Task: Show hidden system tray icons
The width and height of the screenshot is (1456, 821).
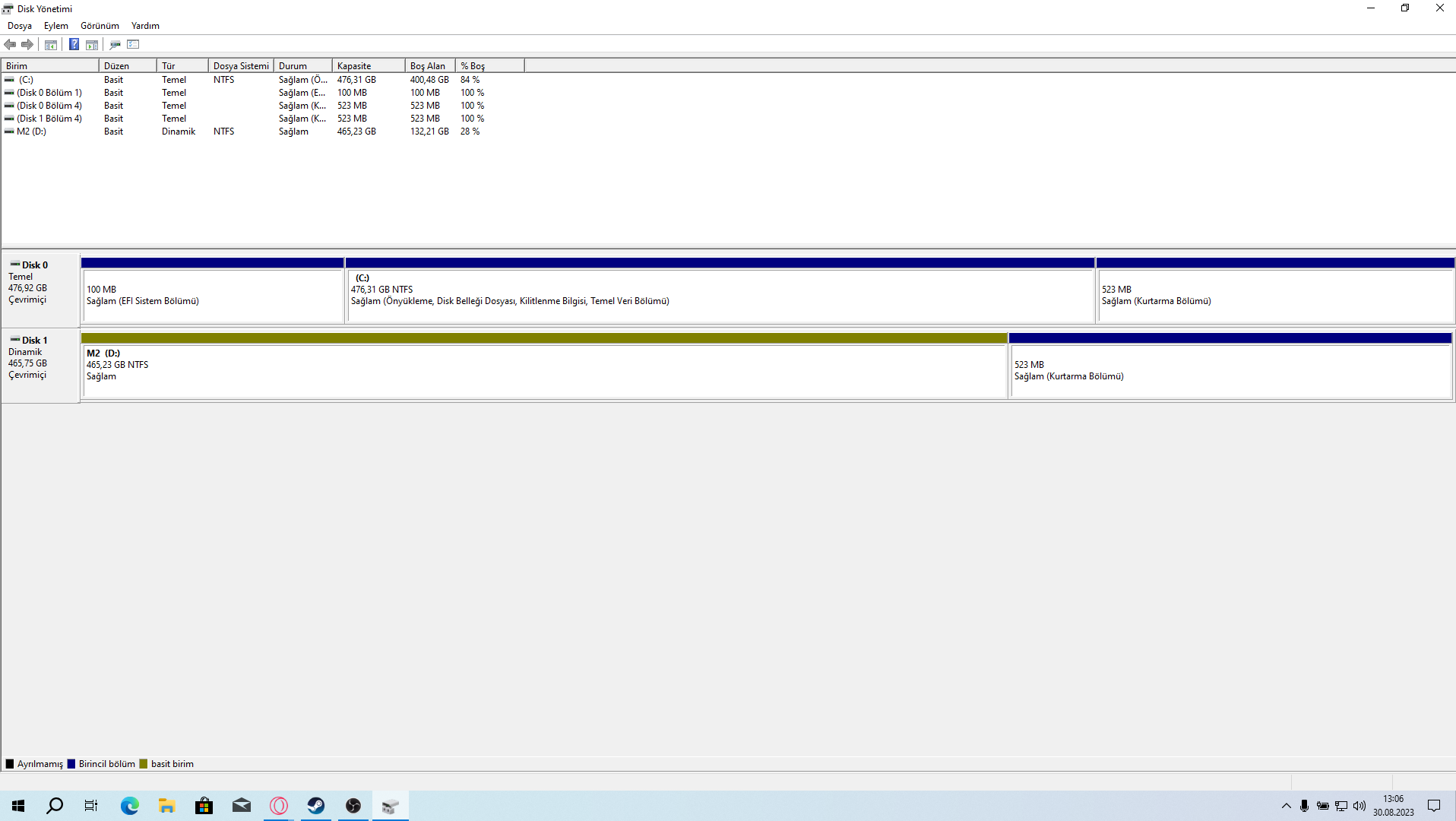Action: pos(1287,806)
